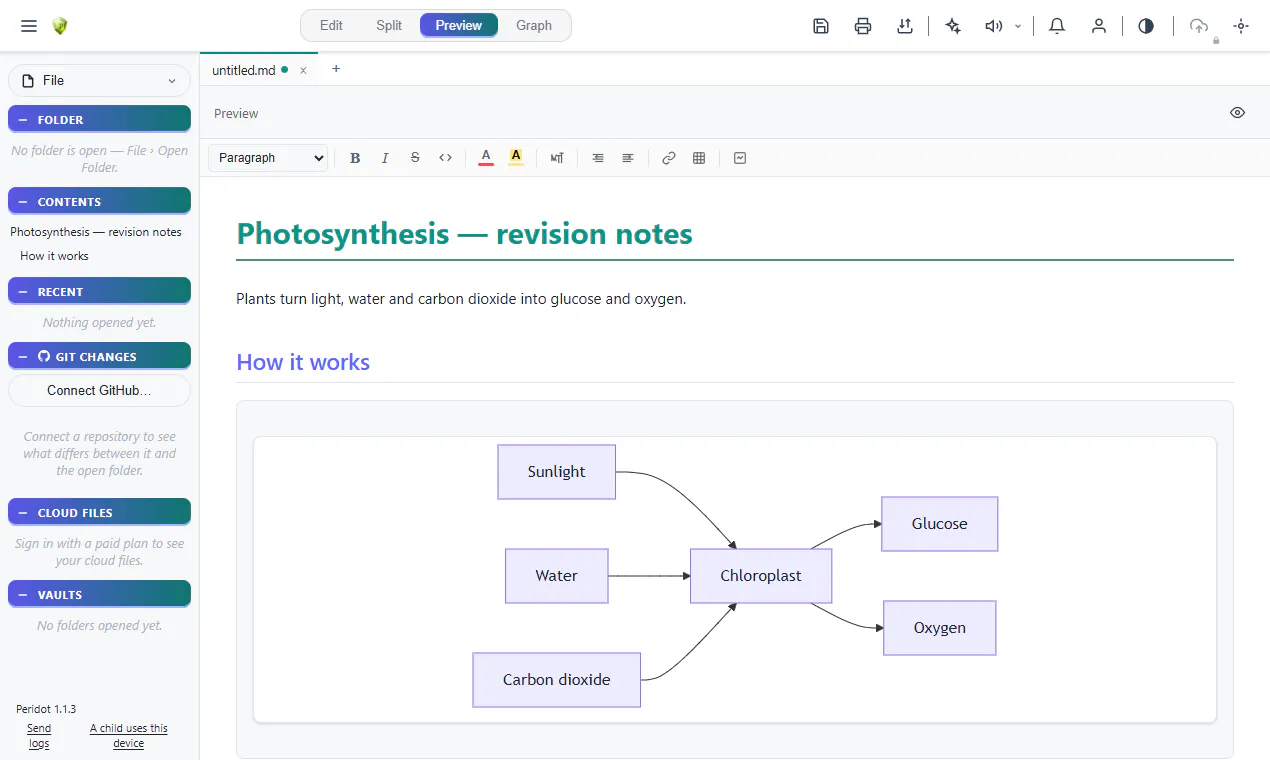Toggle bold formatting

pos(355,158)
